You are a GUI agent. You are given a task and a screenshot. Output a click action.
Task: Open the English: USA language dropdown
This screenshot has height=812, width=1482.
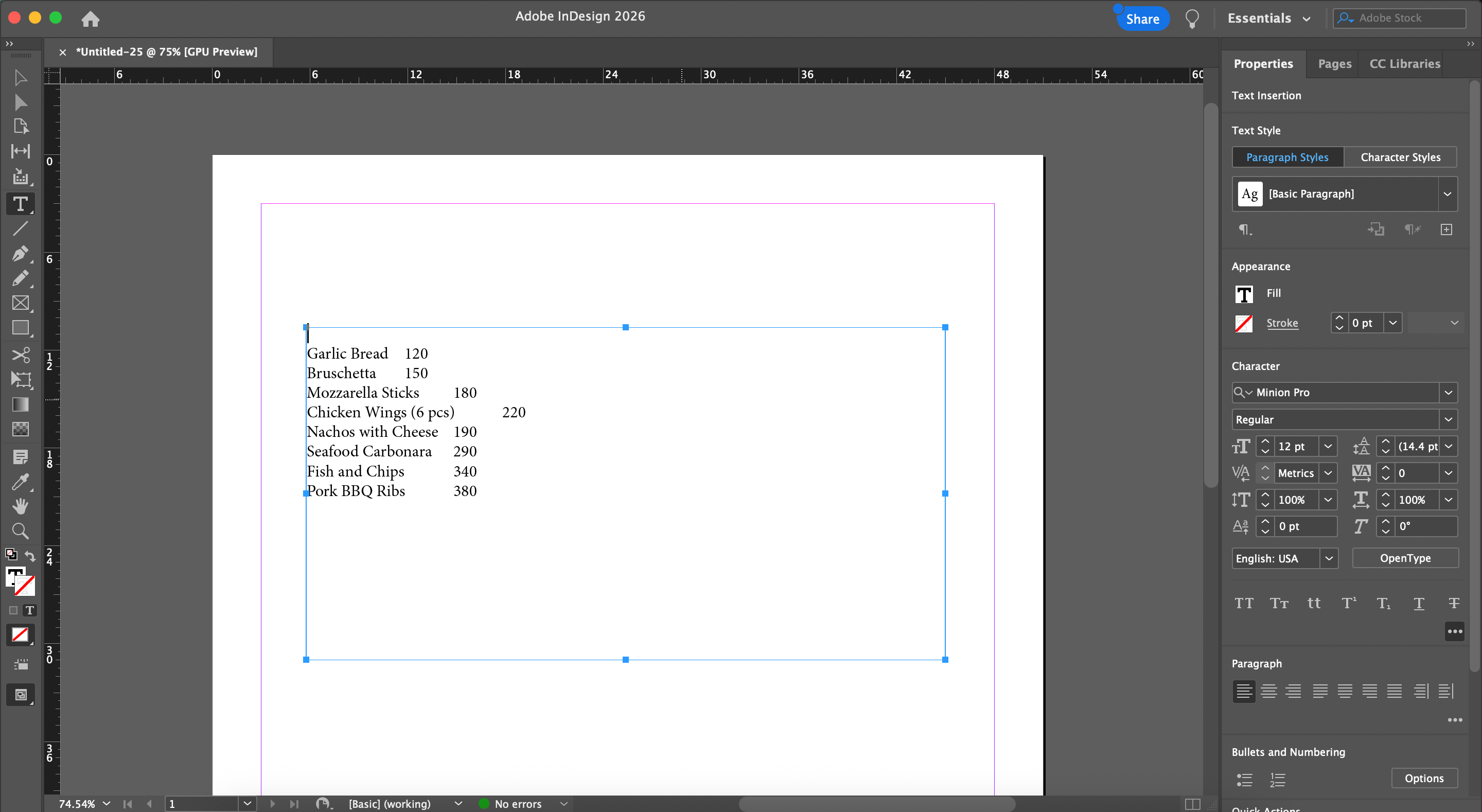click(1328, 558)
